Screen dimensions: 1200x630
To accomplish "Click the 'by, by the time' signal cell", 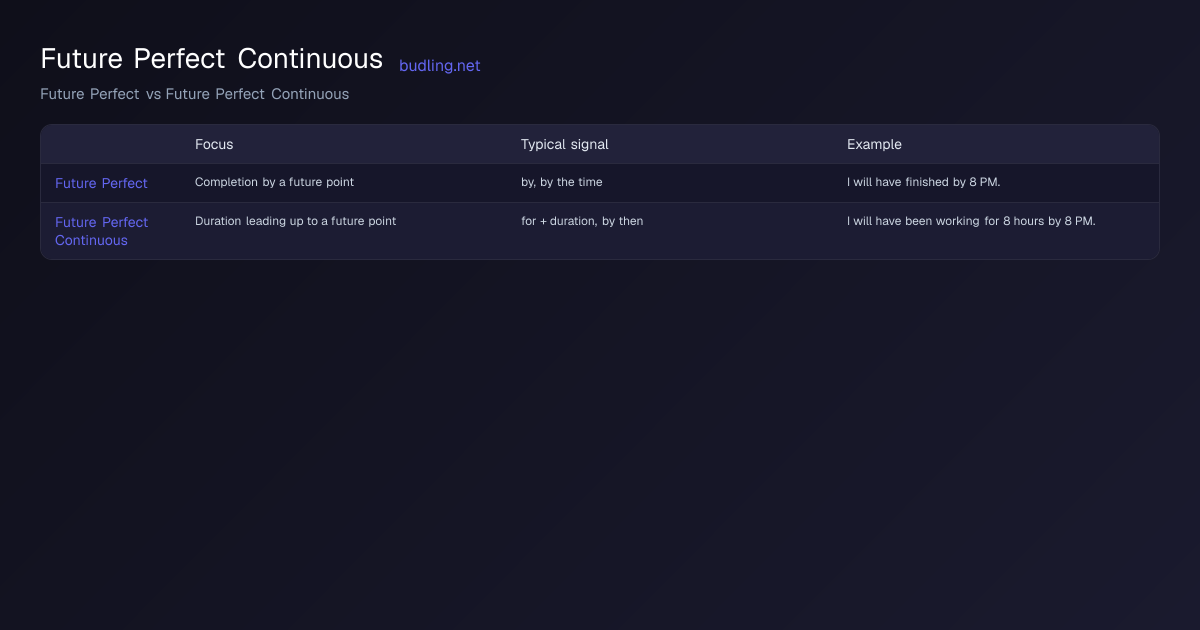I will point(561,182).
